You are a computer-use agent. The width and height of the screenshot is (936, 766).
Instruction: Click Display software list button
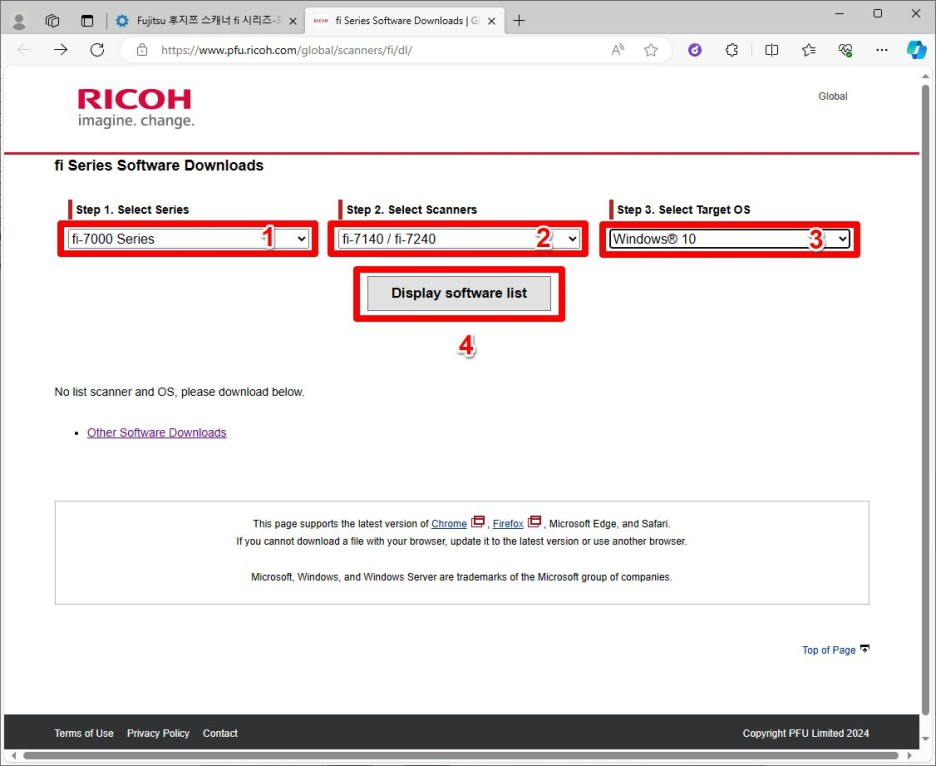[x=459, y=293]
